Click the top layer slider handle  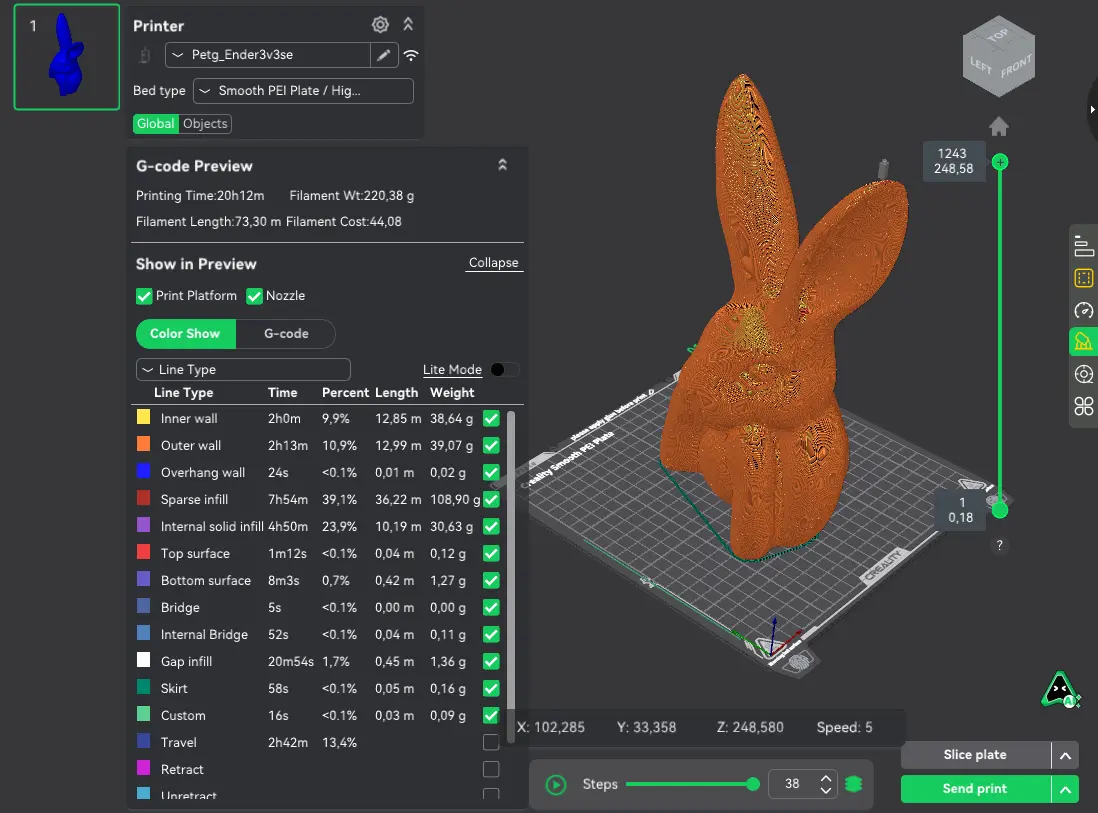pyautogui.click(x=1000, y=162)
